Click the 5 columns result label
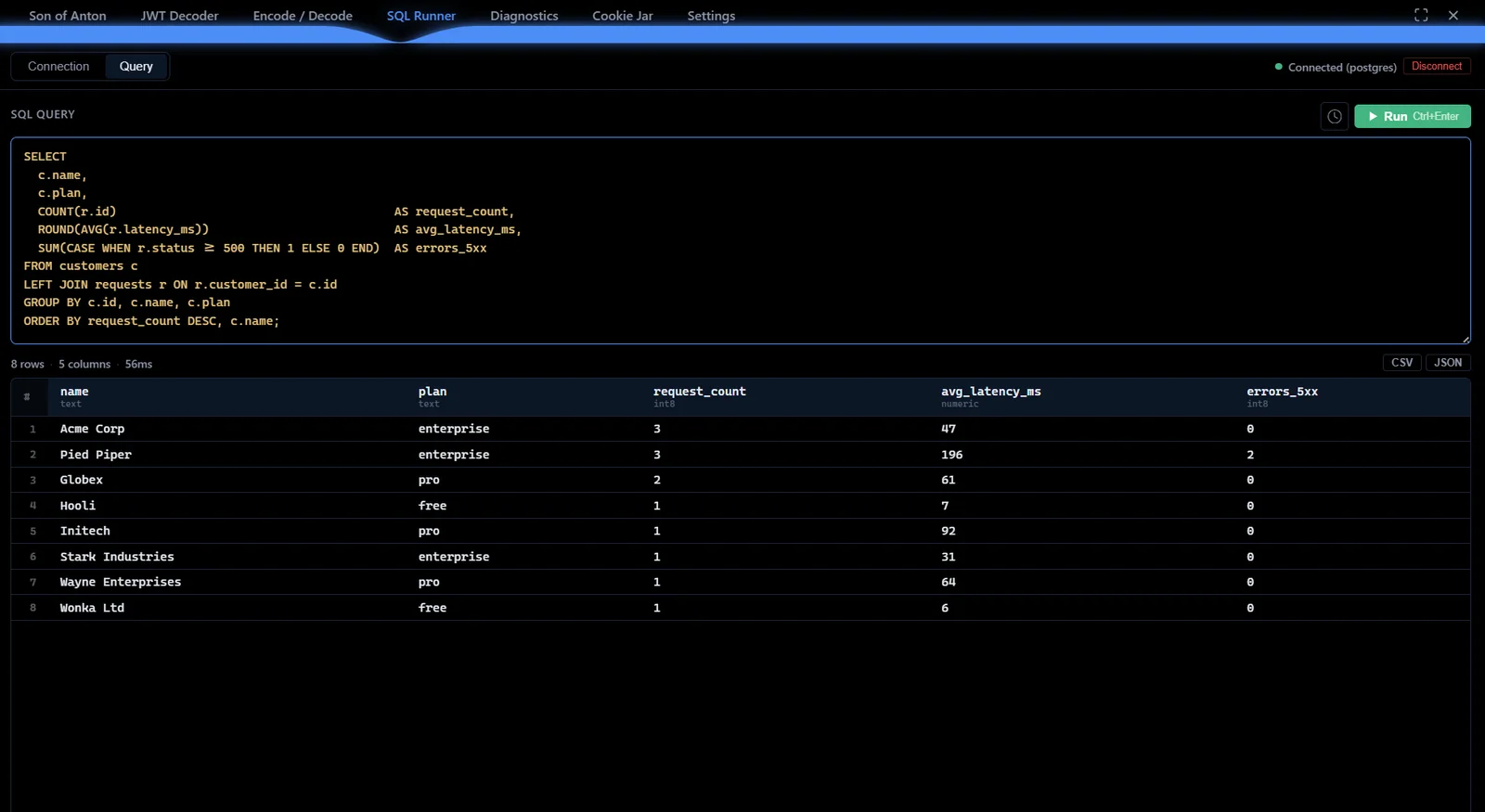 (84, 364)
